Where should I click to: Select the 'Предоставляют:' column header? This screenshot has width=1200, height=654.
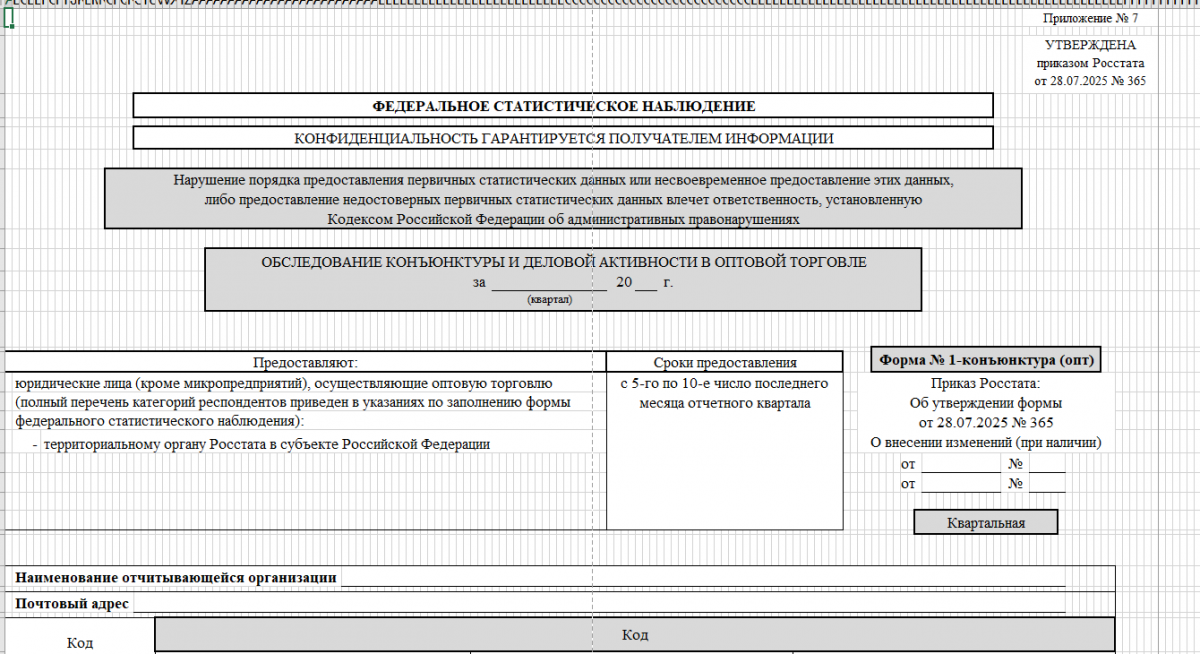[305, 362]
